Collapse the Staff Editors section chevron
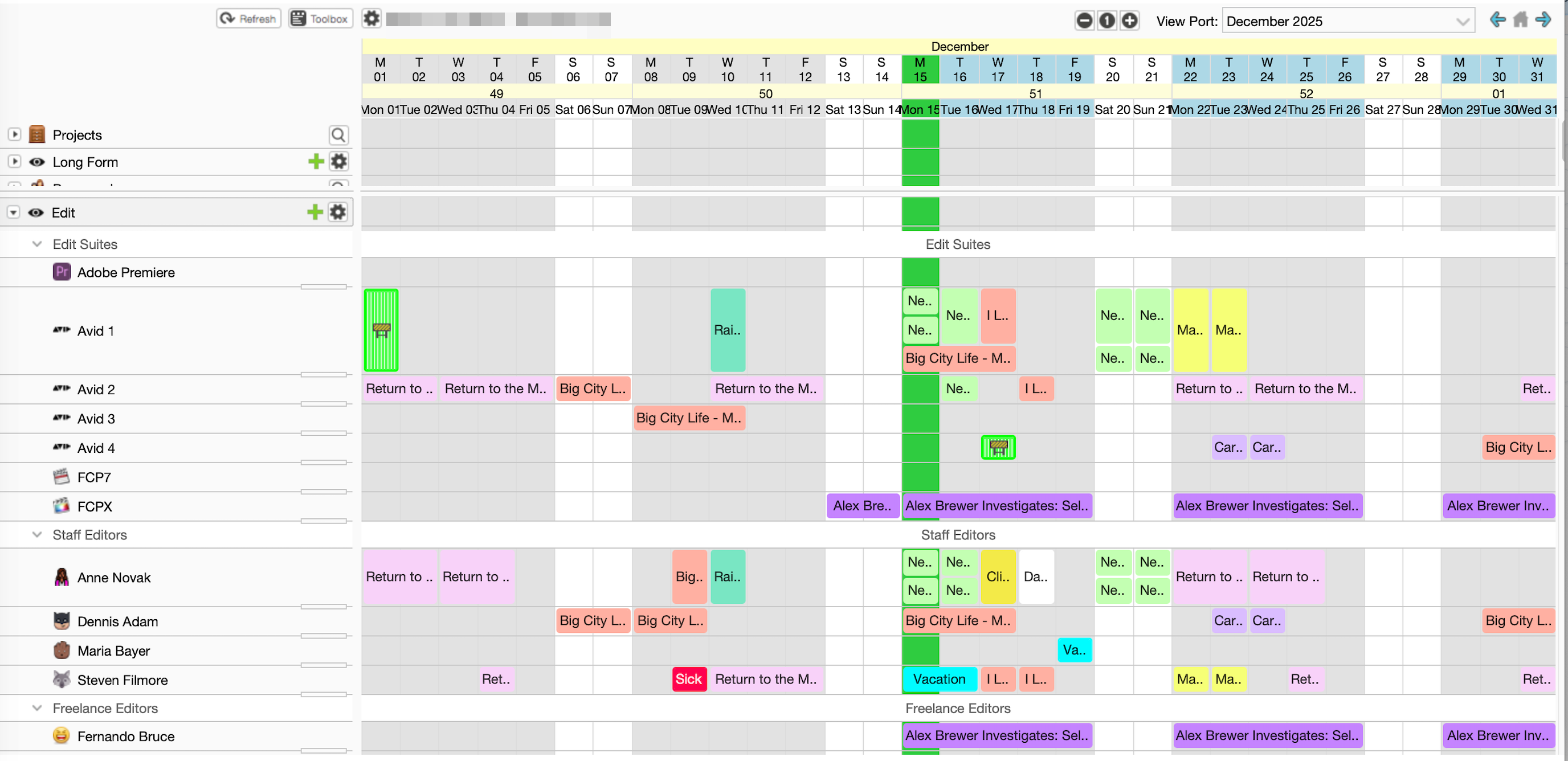The height and width of the screenshot is (761, 1568). pos(37,535)
